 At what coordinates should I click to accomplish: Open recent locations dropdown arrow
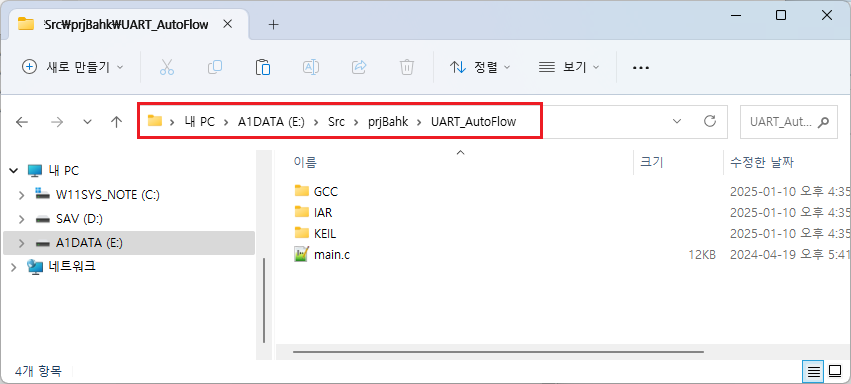(x=87, y=122)
